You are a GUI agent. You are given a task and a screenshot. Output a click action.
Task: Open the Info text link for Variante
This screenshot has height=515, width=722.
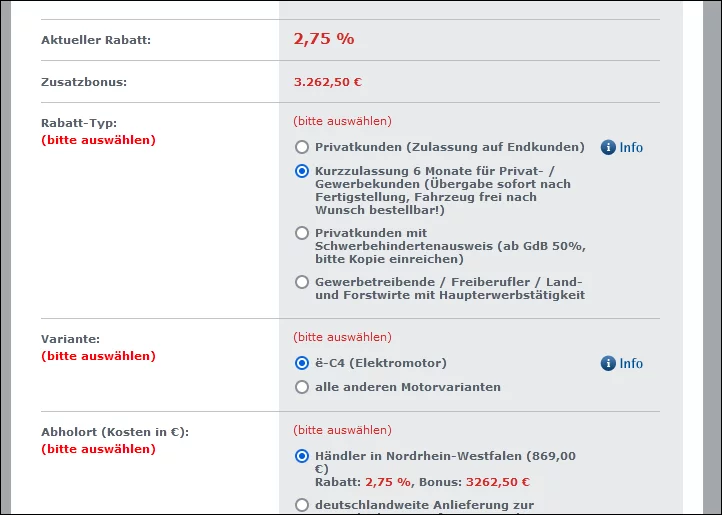pyautogui.click(x=631, y=363)
